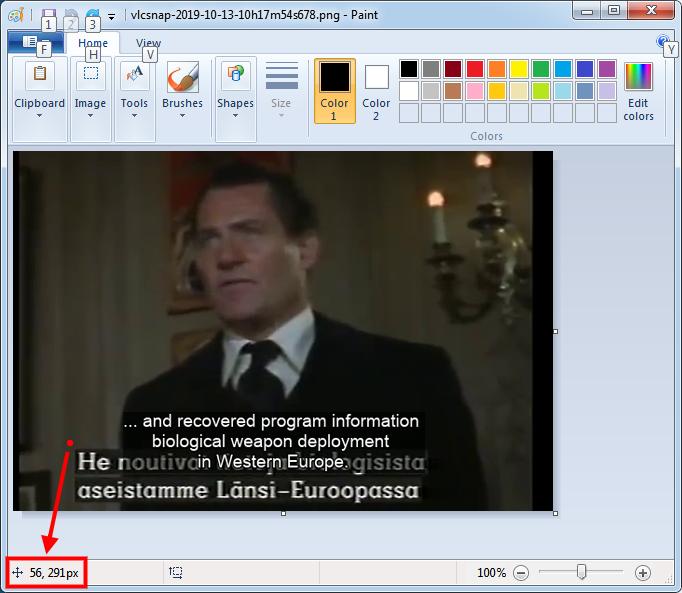Screen dimensions: 682x593
Task: Click the Paint palette icon in title bar
Action: coord(17,15)
